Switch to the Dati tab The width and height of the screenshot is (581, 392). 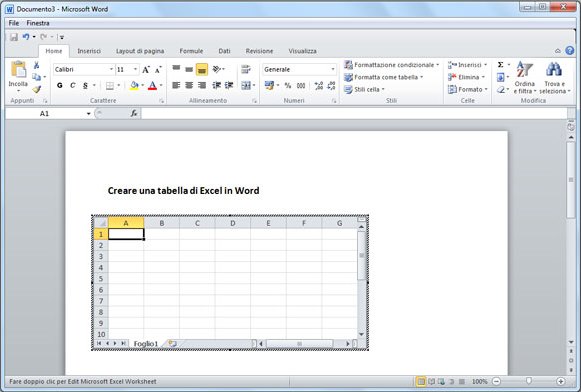(x=224, y=51)
